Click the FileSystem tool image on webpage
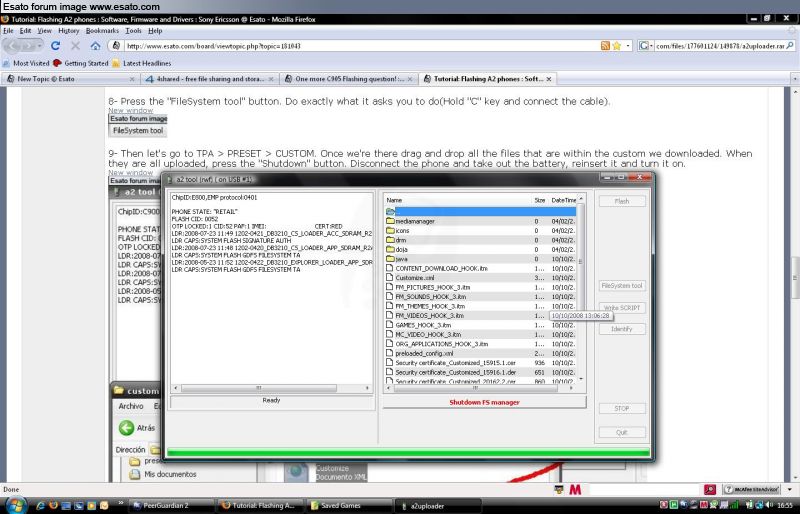The width and height of the screenshot is (800, 514). [x=138, y=126]
